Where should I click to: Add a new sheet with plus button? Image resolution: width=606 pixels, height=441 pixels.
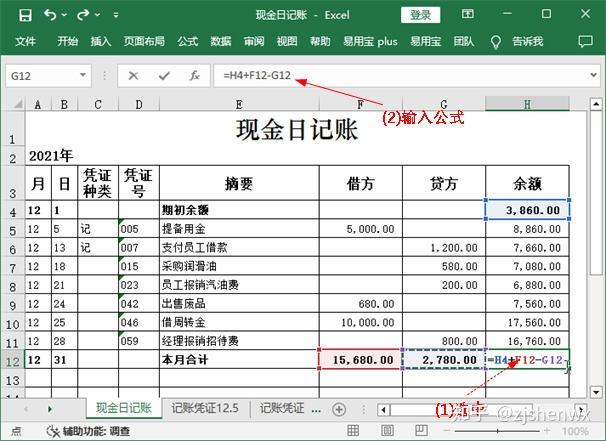339,409
